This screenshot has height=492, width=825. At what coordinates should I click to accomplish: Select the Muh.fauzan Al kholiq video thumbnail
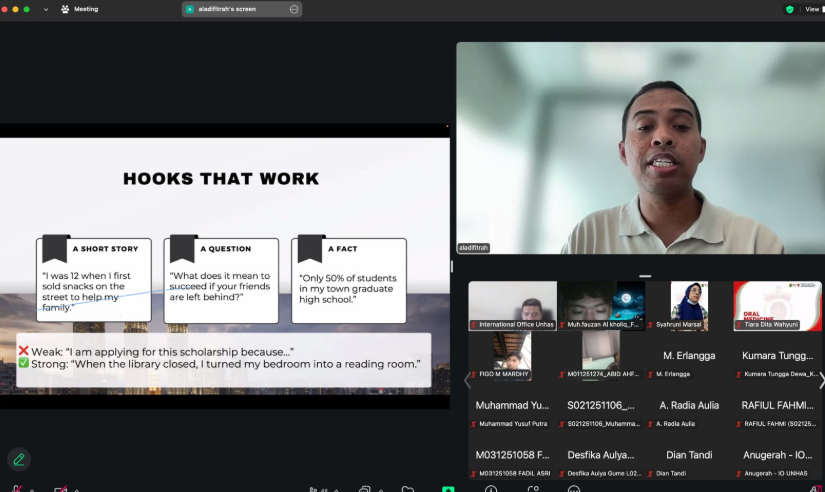(600, 305)
